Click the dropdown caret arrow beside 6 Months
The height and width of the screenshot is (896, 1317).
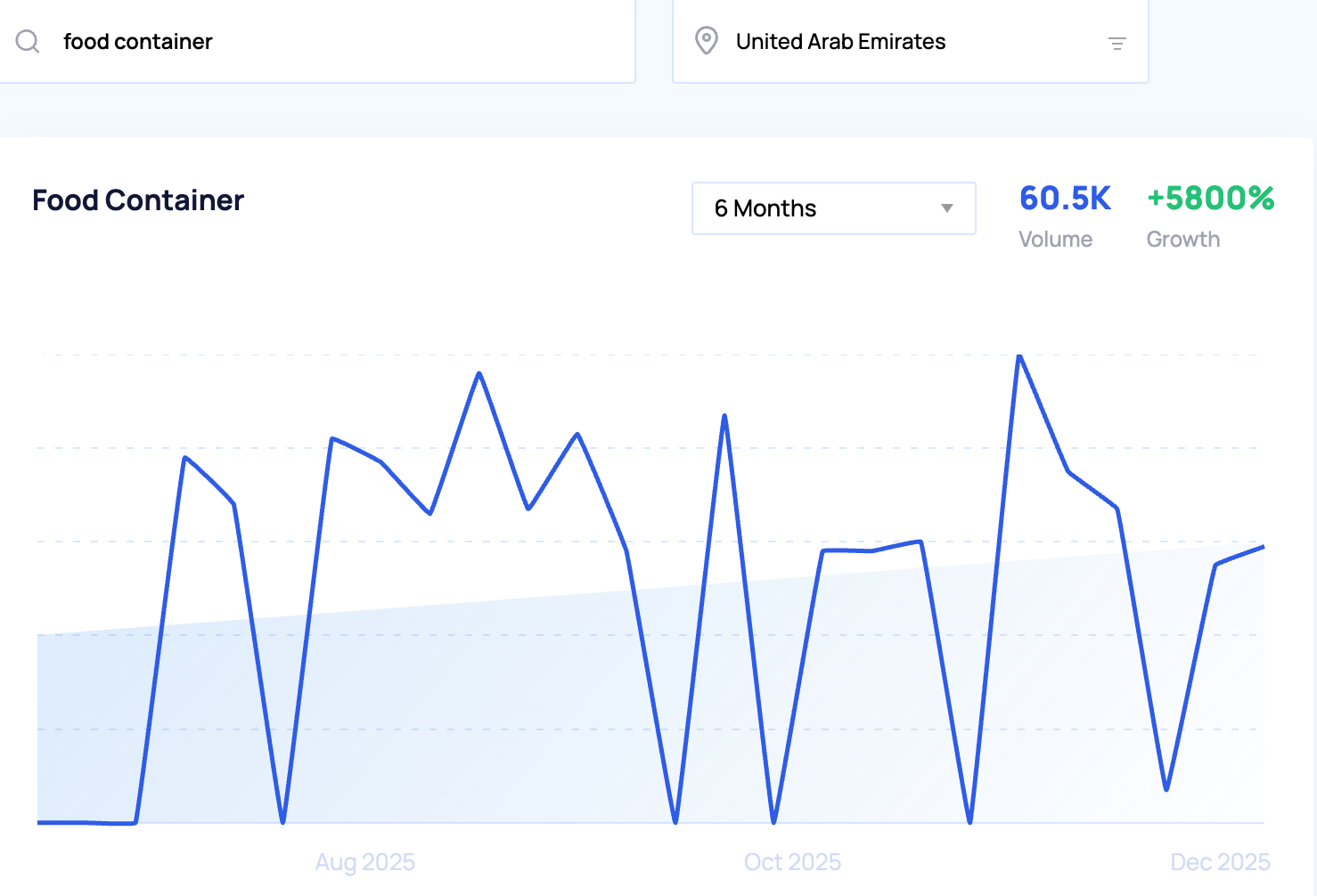[946, 208]
